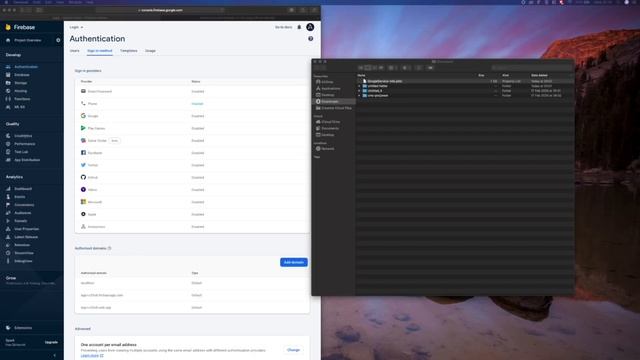Screen dimensions: 640x360
Task: Open Google provider row
Action: point(192,116)
